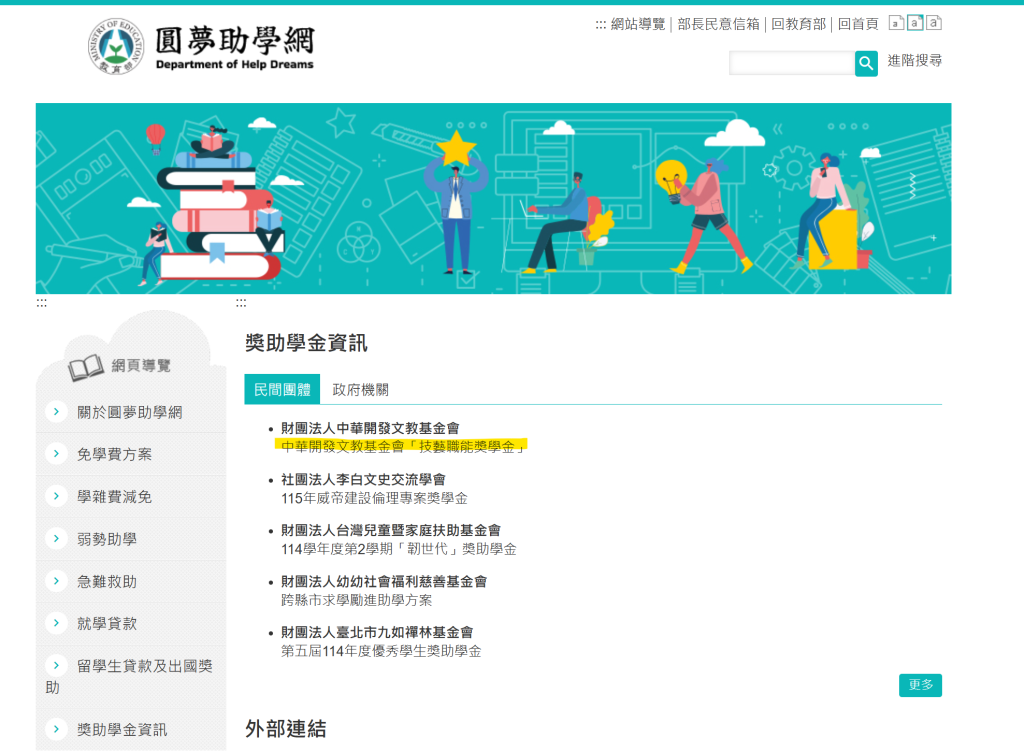Click the search text input field
The image size is (1024, 752).
click(791, 64)
